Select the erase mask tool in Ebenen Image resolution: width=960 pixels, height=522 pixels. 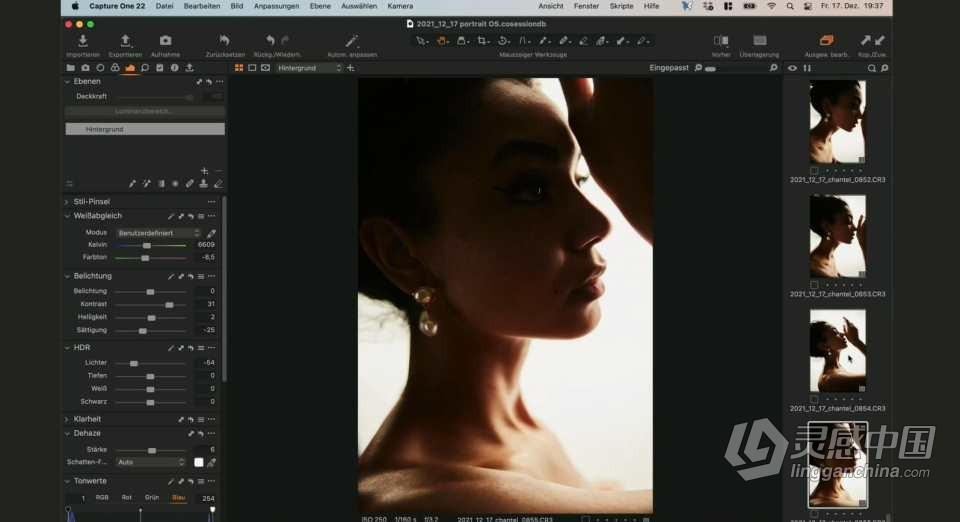click(218, 184)
